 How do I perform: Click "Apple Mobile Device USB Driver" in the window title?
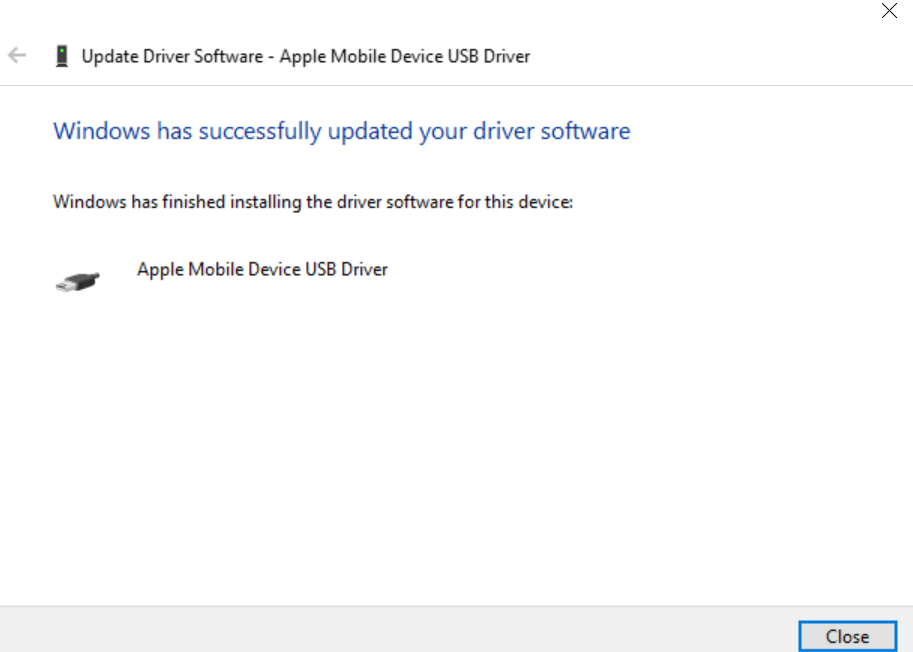coord(405,56)
